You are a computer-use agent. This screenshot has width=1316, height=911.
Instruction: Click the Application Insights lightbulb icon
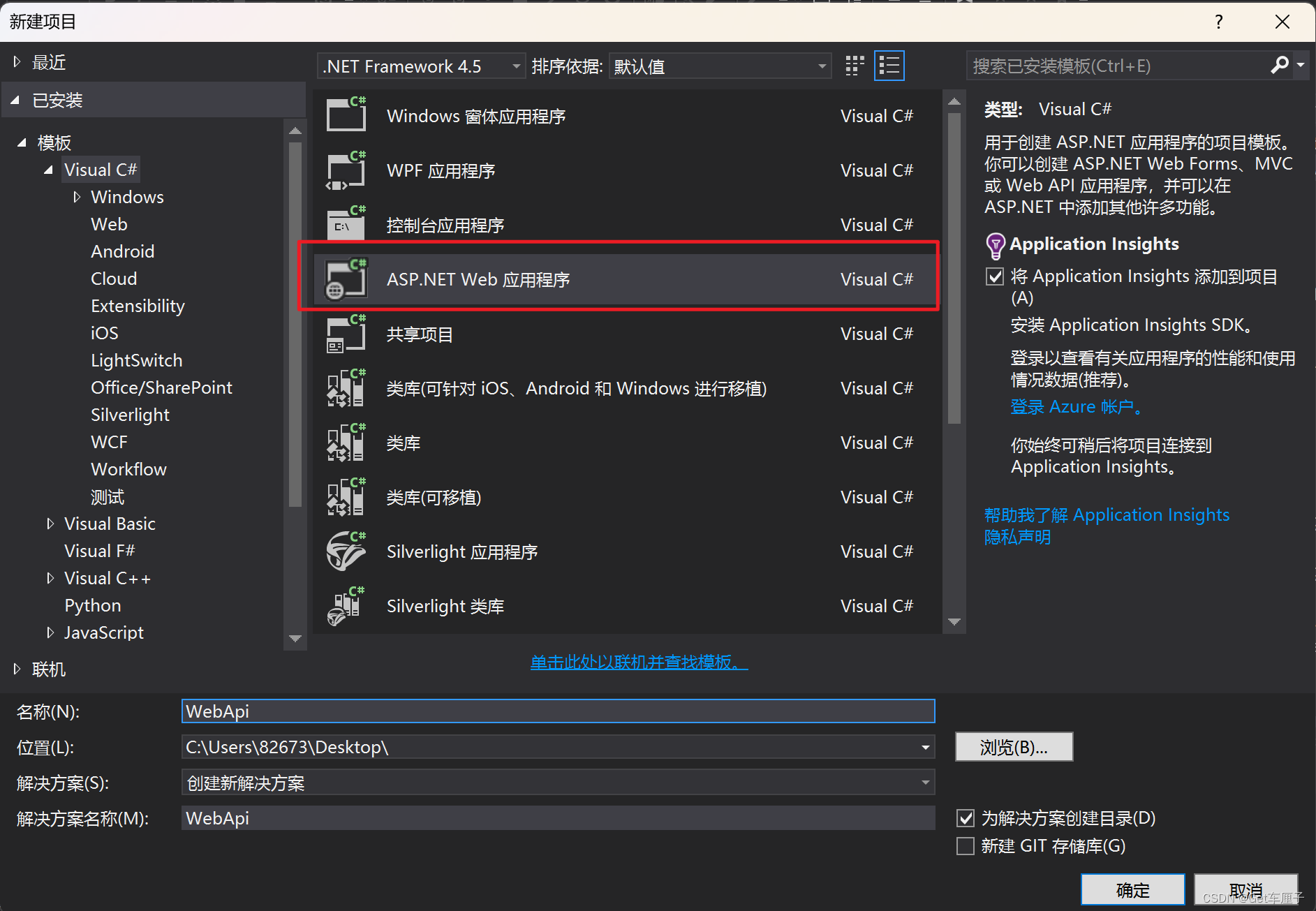tap(995, 246)
